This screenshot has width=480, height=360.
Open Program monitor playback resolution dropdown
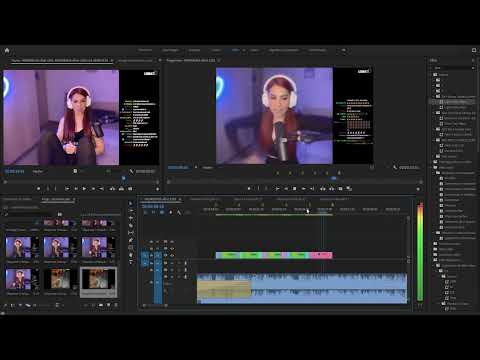pyautogui.click(x=372, y=167)
